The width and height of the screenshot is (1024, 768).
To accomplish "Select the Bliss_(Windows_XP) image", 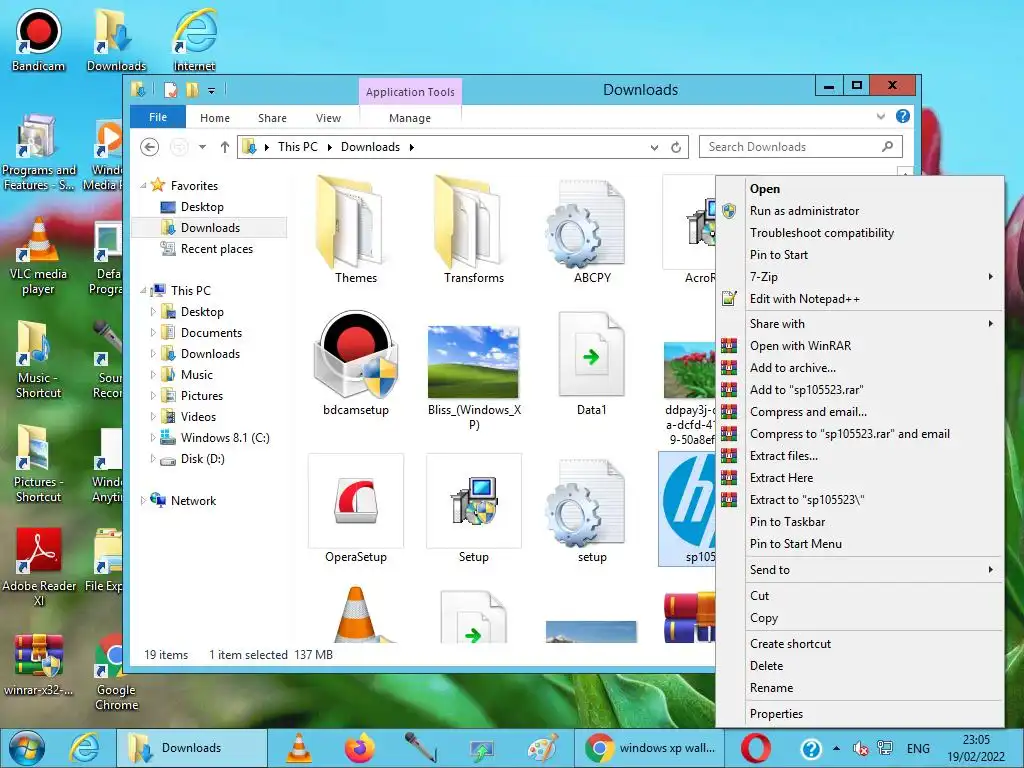I will pos(473,377).
